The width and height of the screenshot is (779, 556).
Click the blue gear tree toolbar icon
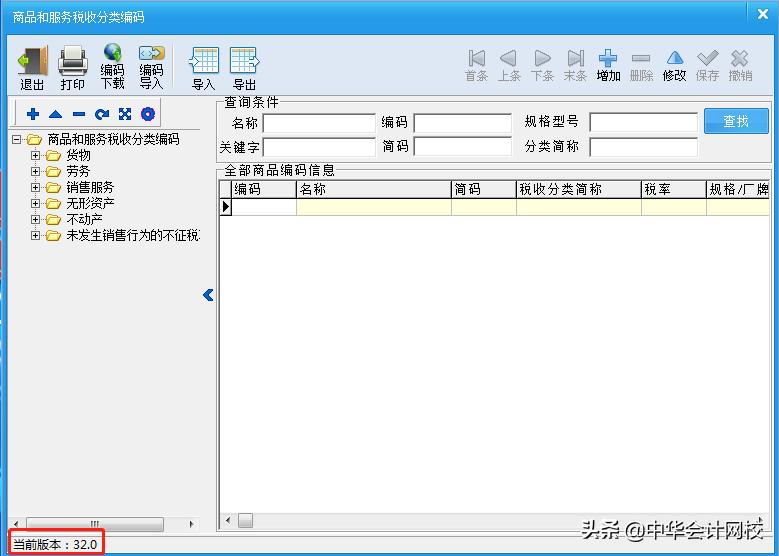148,114
